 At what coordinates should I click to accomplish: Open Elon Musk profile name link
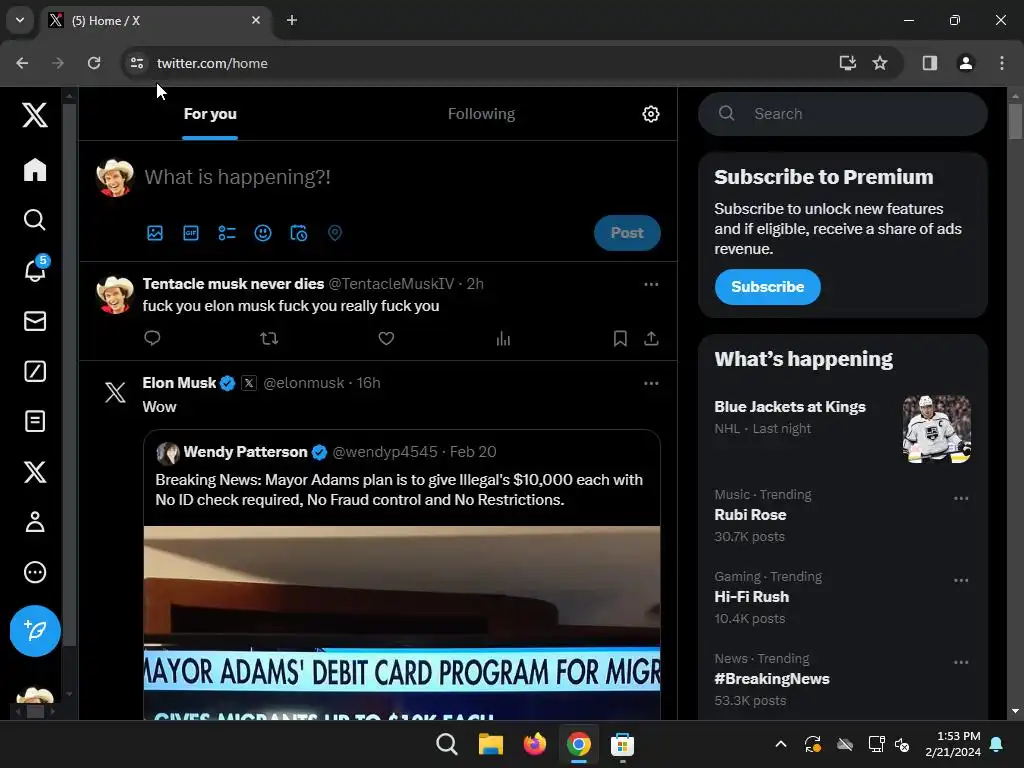pyautogui.click(x=179, y=383)
